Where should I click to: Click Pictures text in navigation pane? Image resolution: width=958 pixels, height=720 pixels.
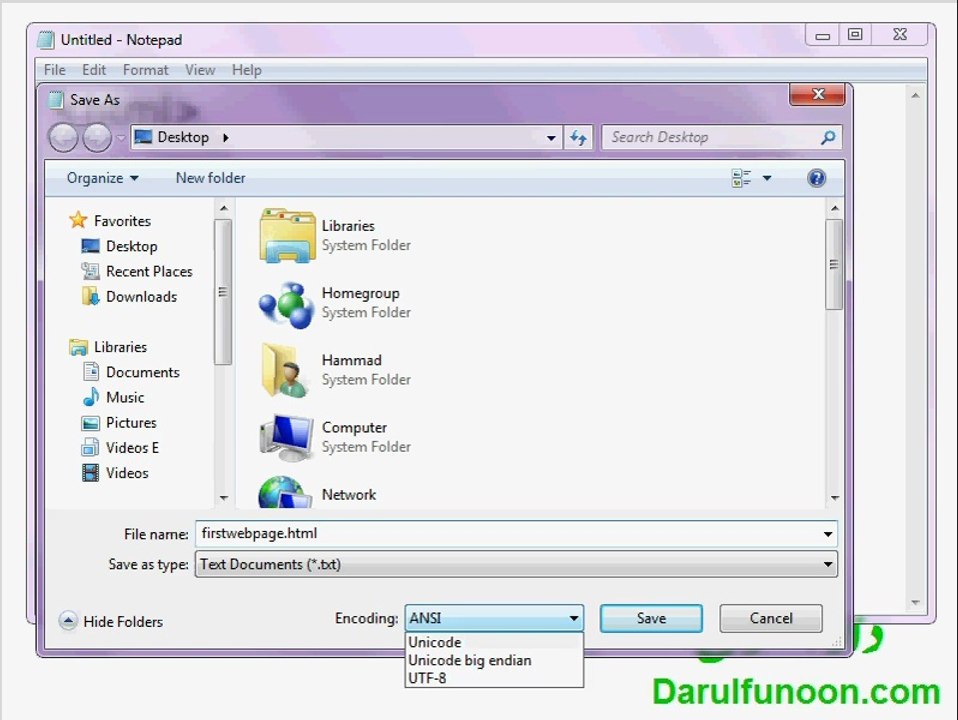click(131, 423)
